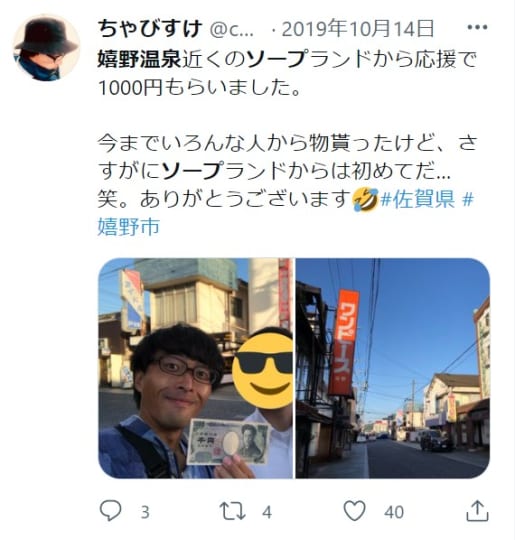Viewport: 515px width, 540px height.
Task: View the left photo with 1000 yen bill
Action: (x=196, y=368)
